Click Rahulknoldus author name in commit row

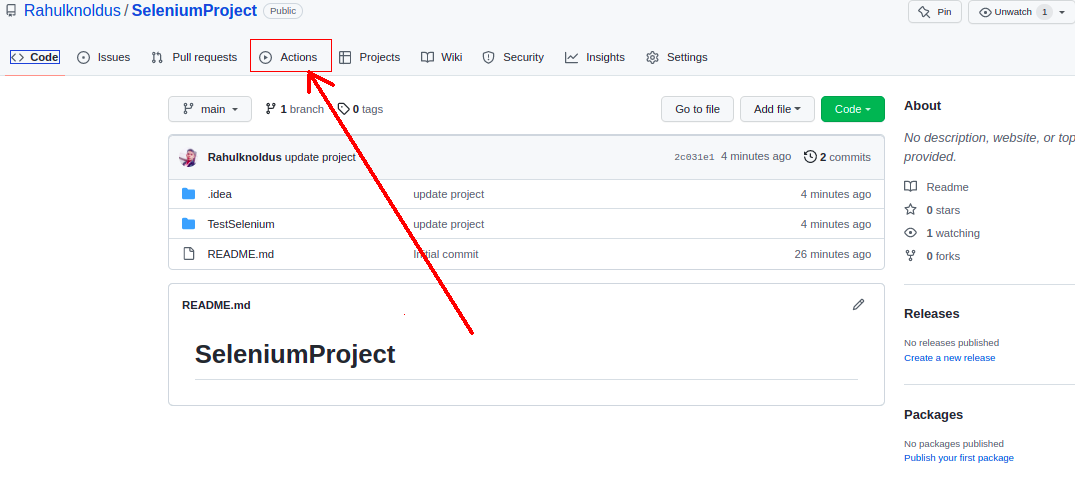click(x=244, y=157)
